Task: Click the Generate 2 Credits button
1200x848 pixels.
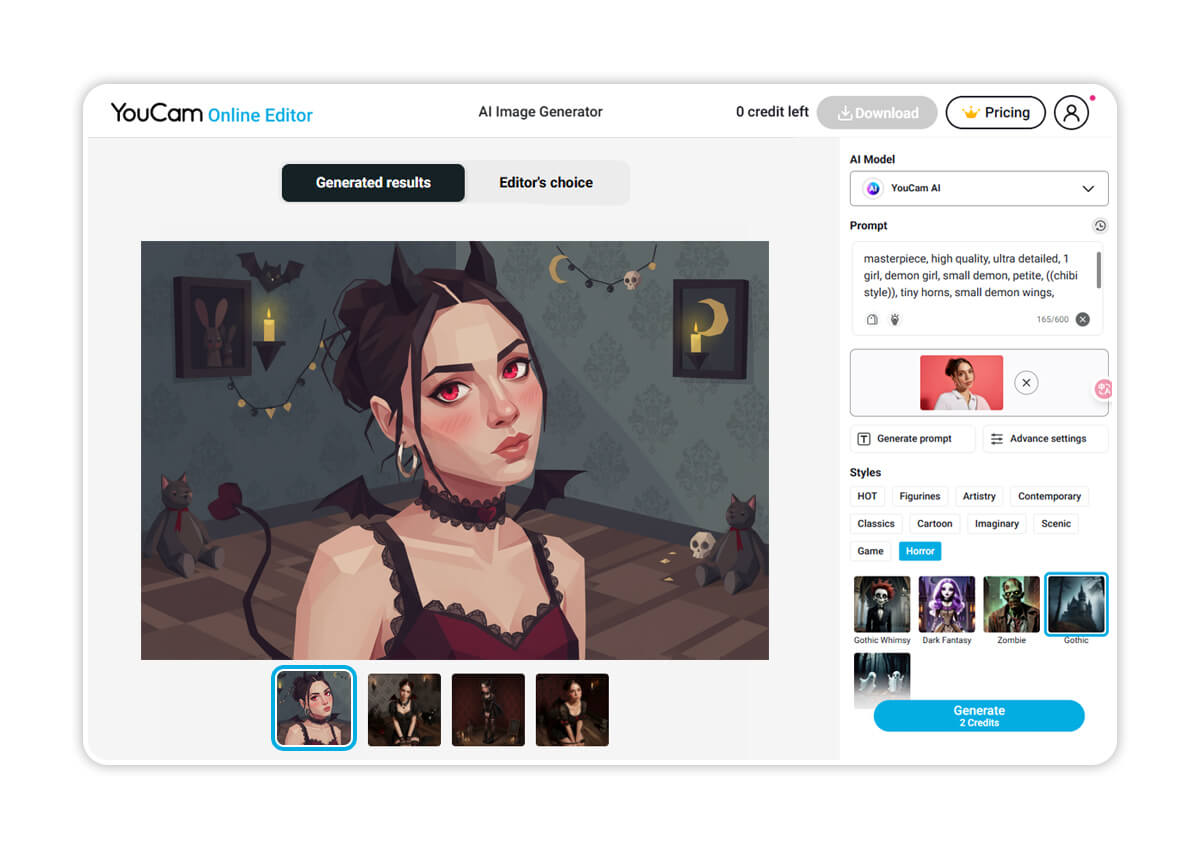Action: (979, 716)
